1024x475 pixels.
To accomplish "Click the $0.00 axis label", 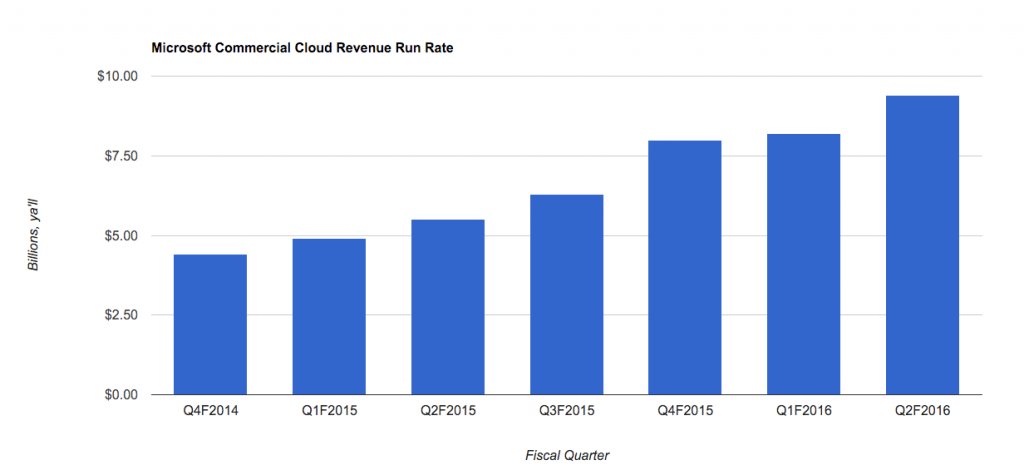I will click(x=120, y=395).
